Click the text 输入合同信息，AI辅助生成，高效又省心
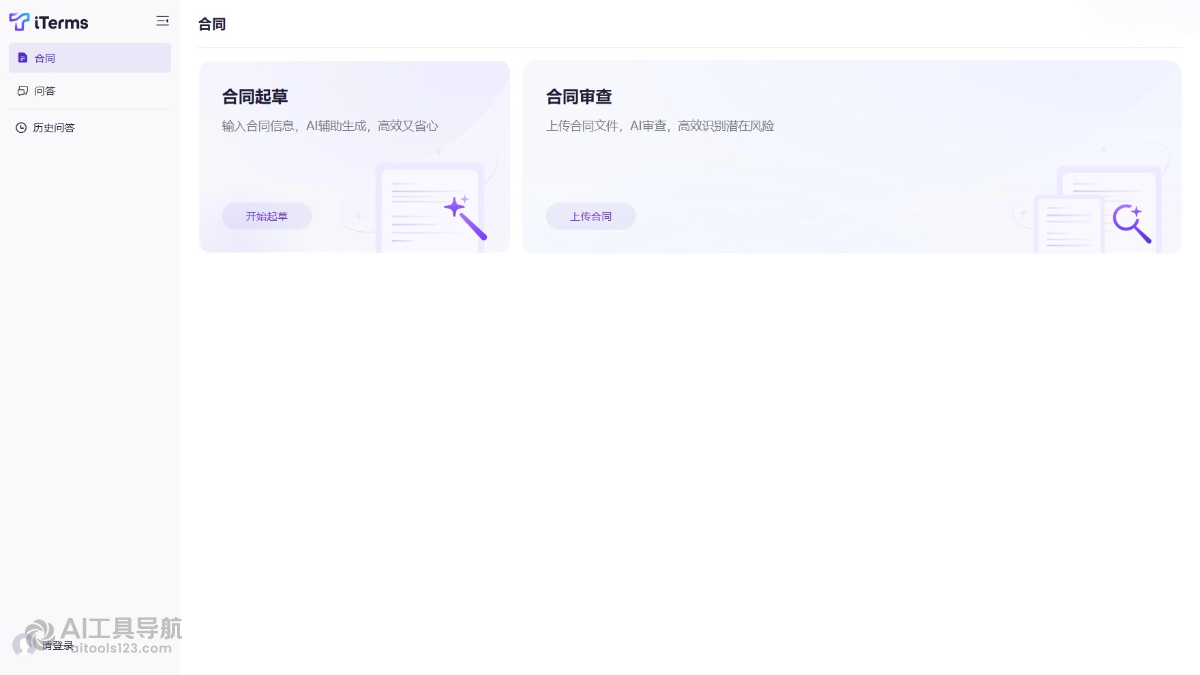 click(x=330, y=126)
